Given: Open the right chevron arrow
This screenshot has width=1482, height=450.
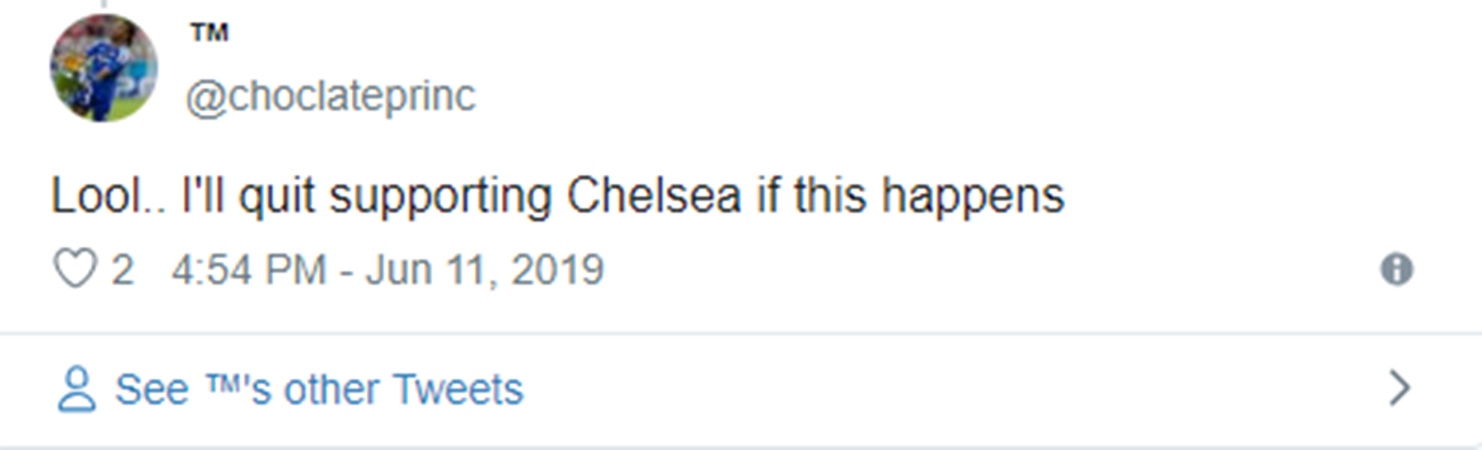Looking at the screenshot, I should click(1400, 388).
